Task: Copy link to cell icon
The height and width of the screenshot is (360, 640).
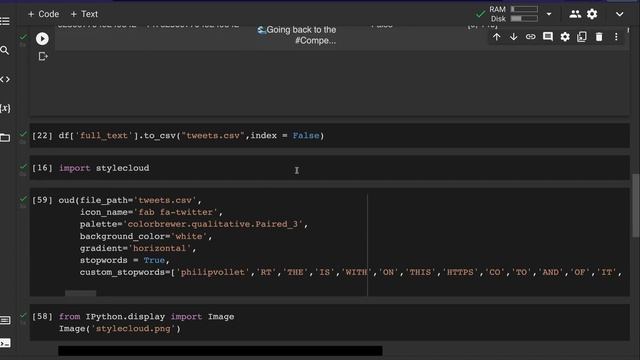Action: (x=531, y=37)
